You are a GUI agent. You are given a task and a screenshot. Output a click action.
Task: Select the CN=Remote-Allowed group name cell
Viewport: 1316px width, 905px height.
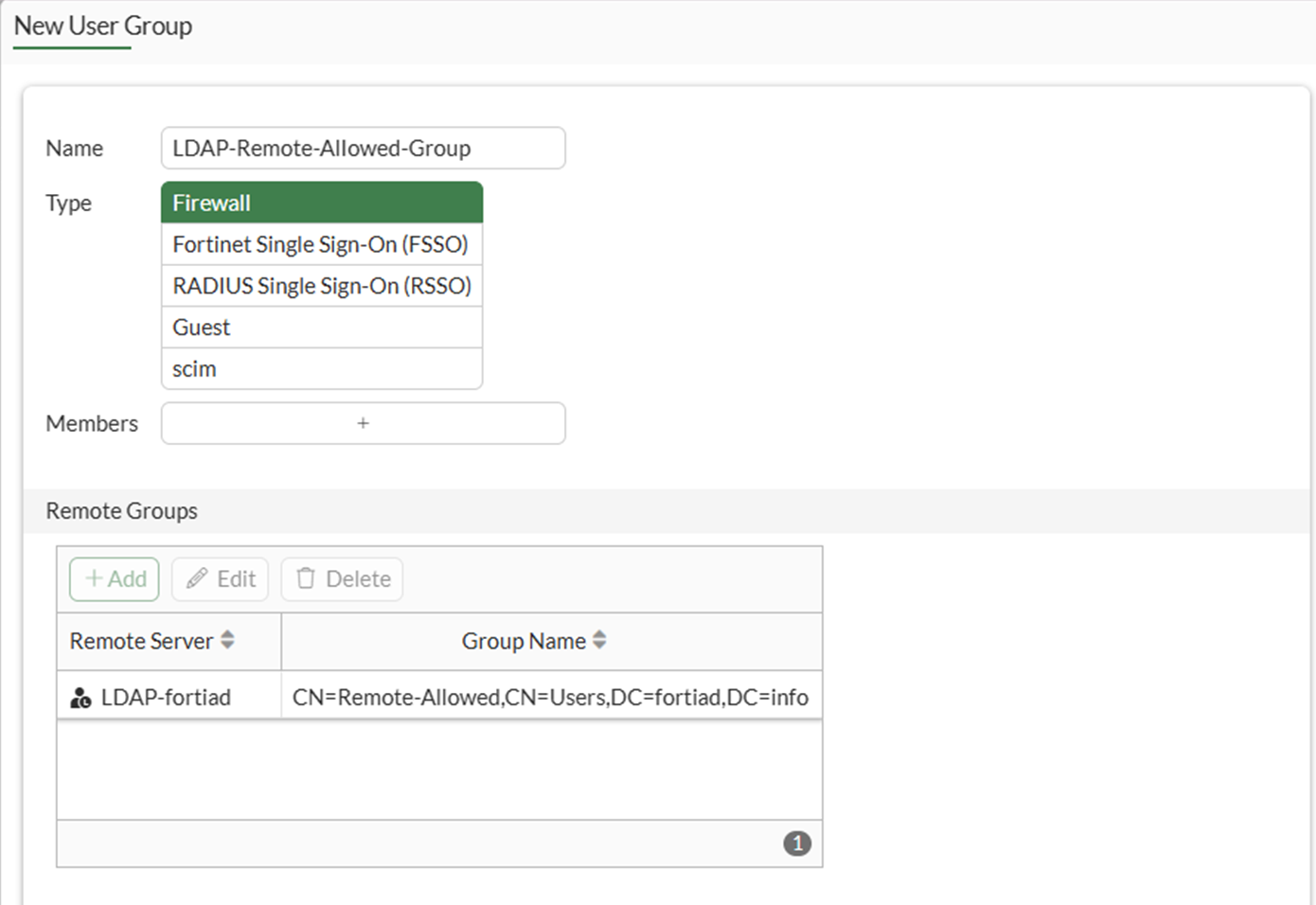(x=550, y=698)
